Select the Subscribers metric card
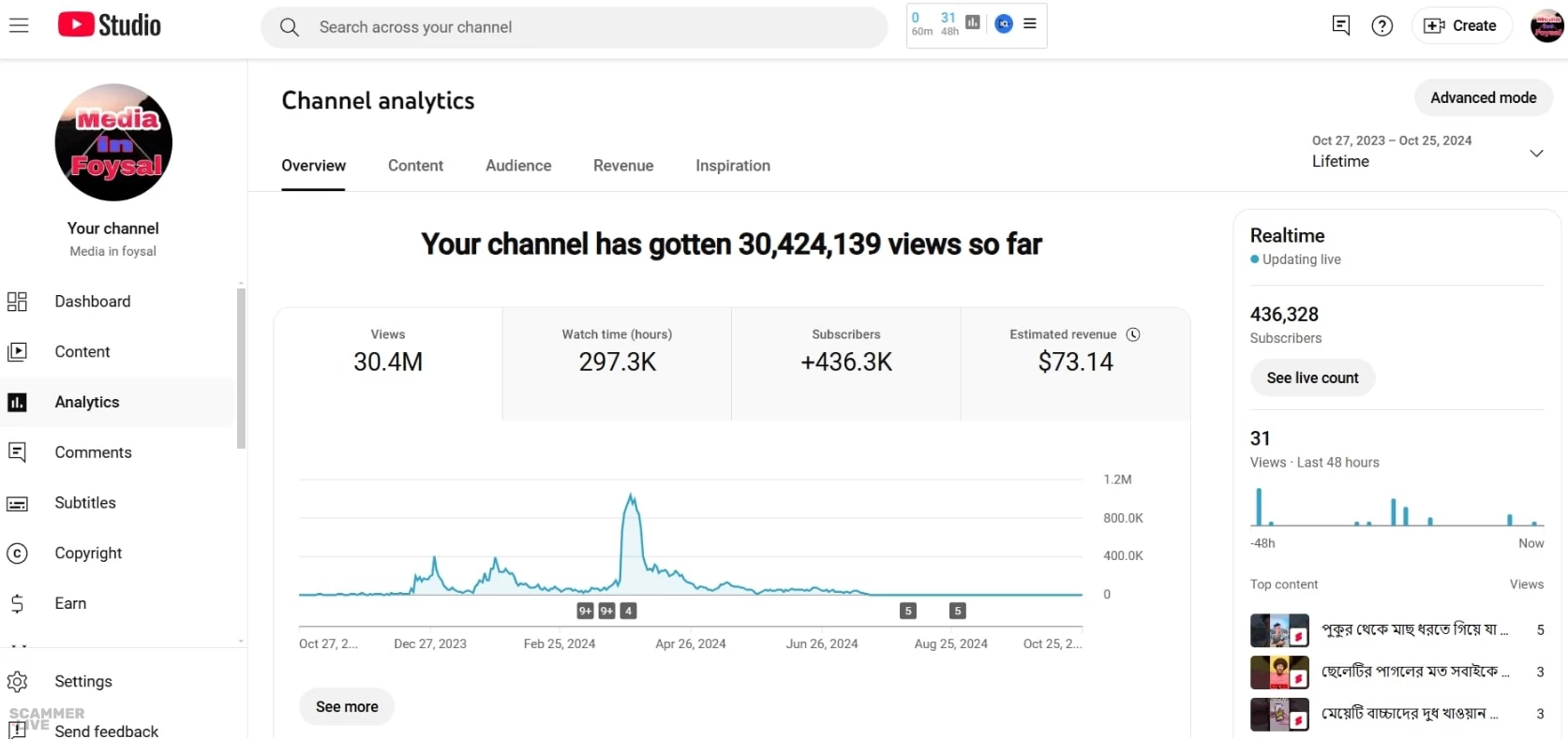The width and height of the screenshot is (1568, 739). pos(845,363)
